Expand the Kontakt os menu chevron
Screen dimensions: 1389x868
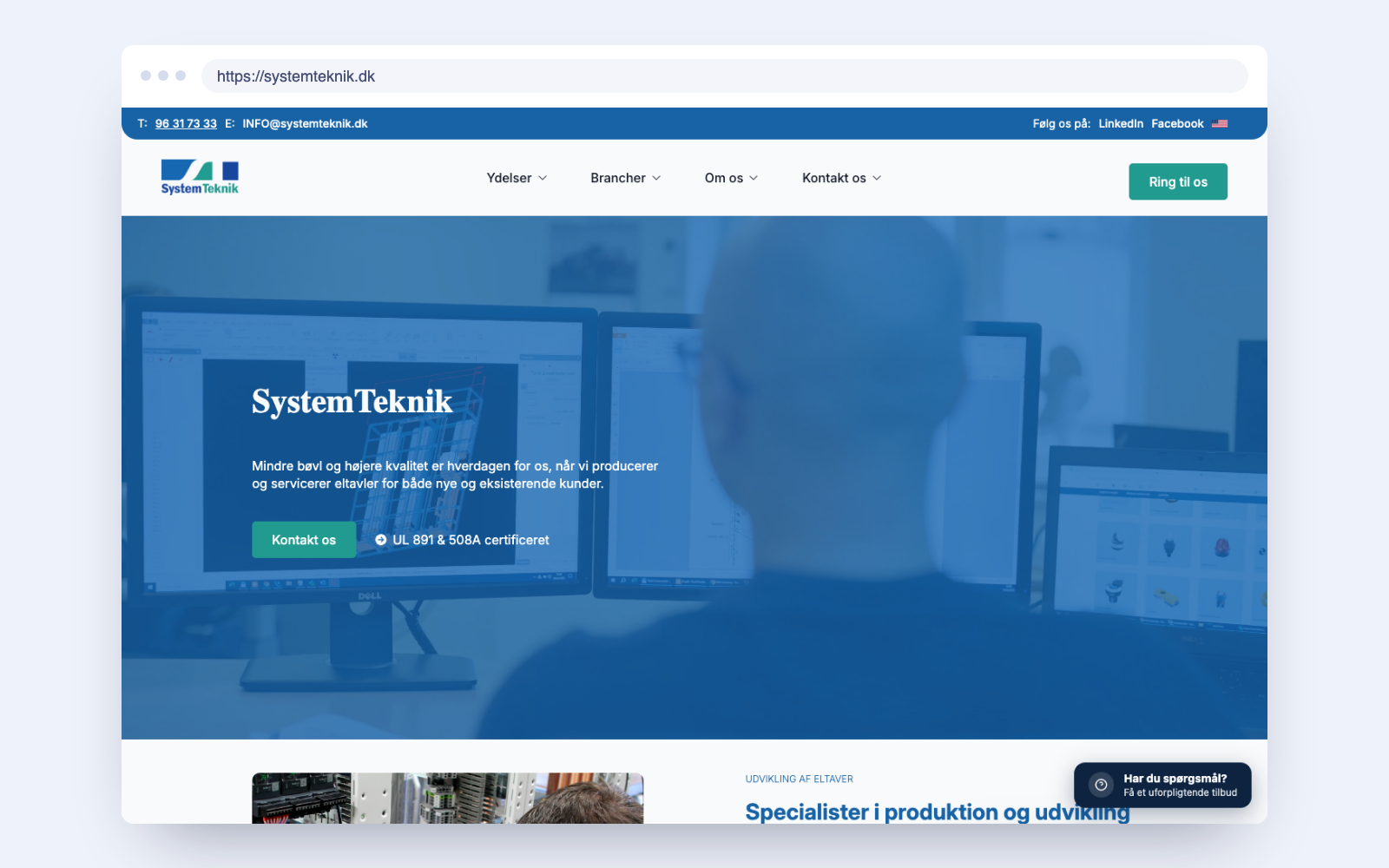pos(877,178)
